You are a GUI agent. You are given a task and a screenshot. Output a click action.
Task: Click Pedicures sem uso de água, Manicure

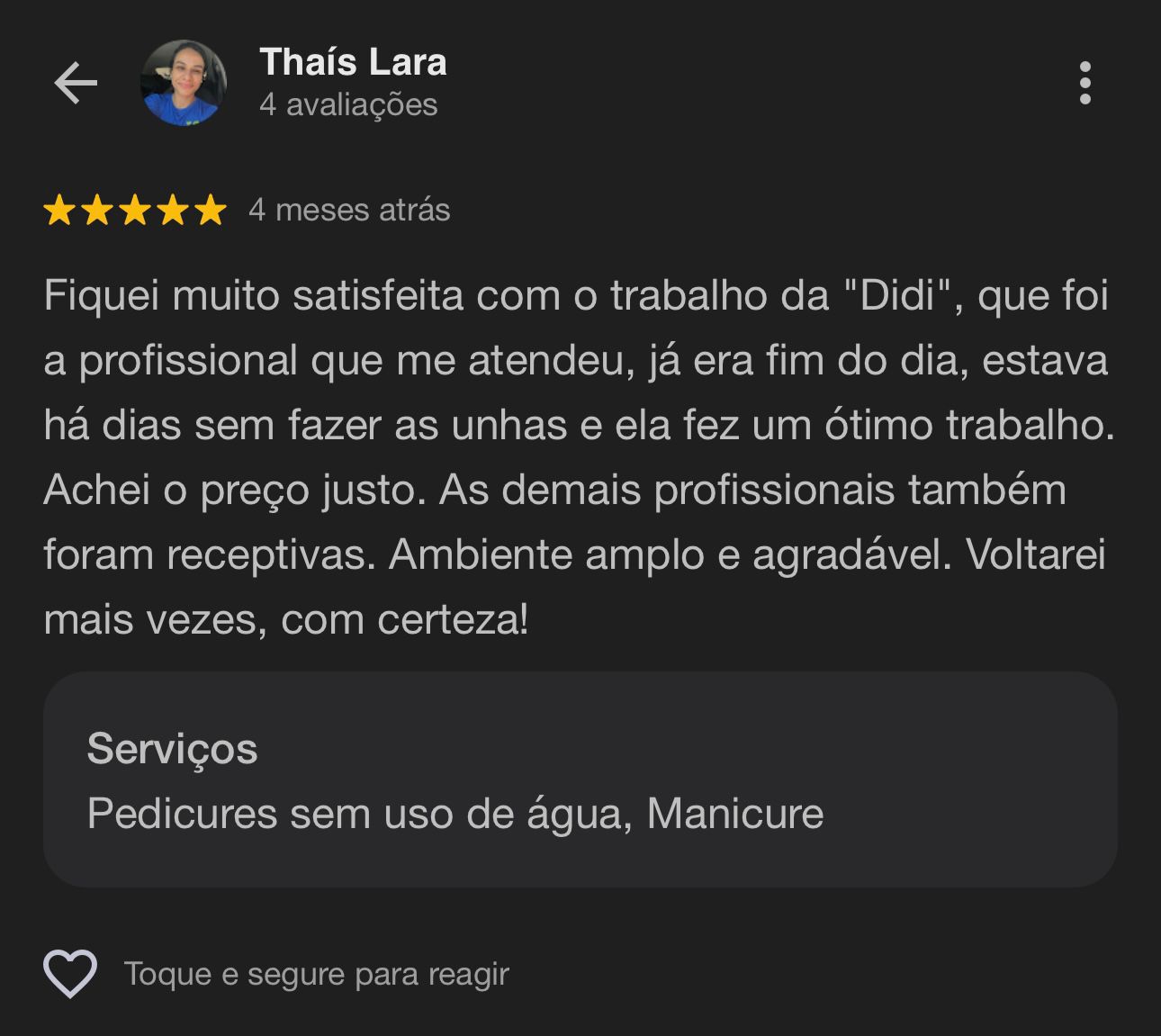[x=455, y=814]
